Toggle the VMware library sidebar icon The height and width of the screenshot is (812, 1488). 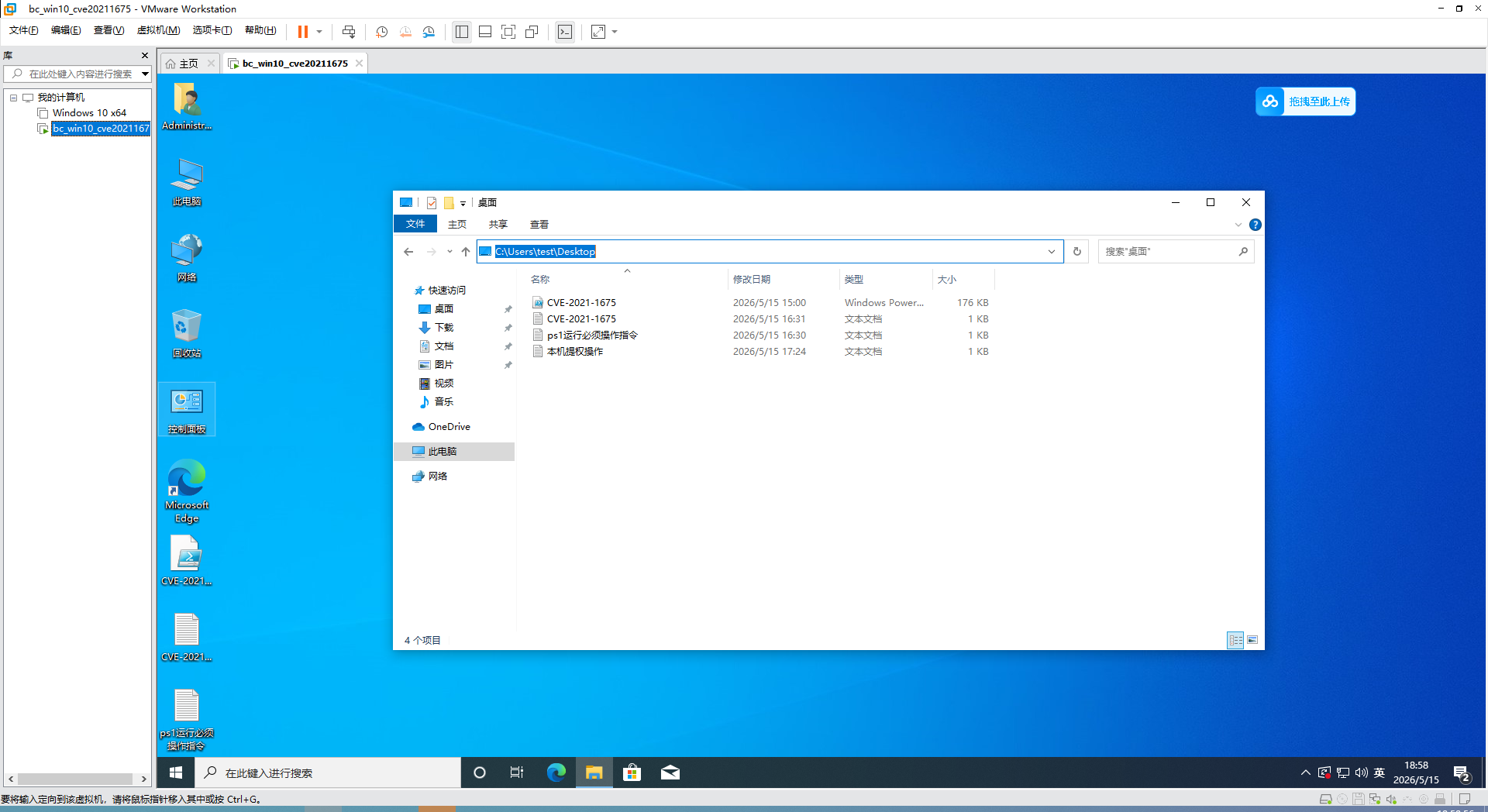462,32
